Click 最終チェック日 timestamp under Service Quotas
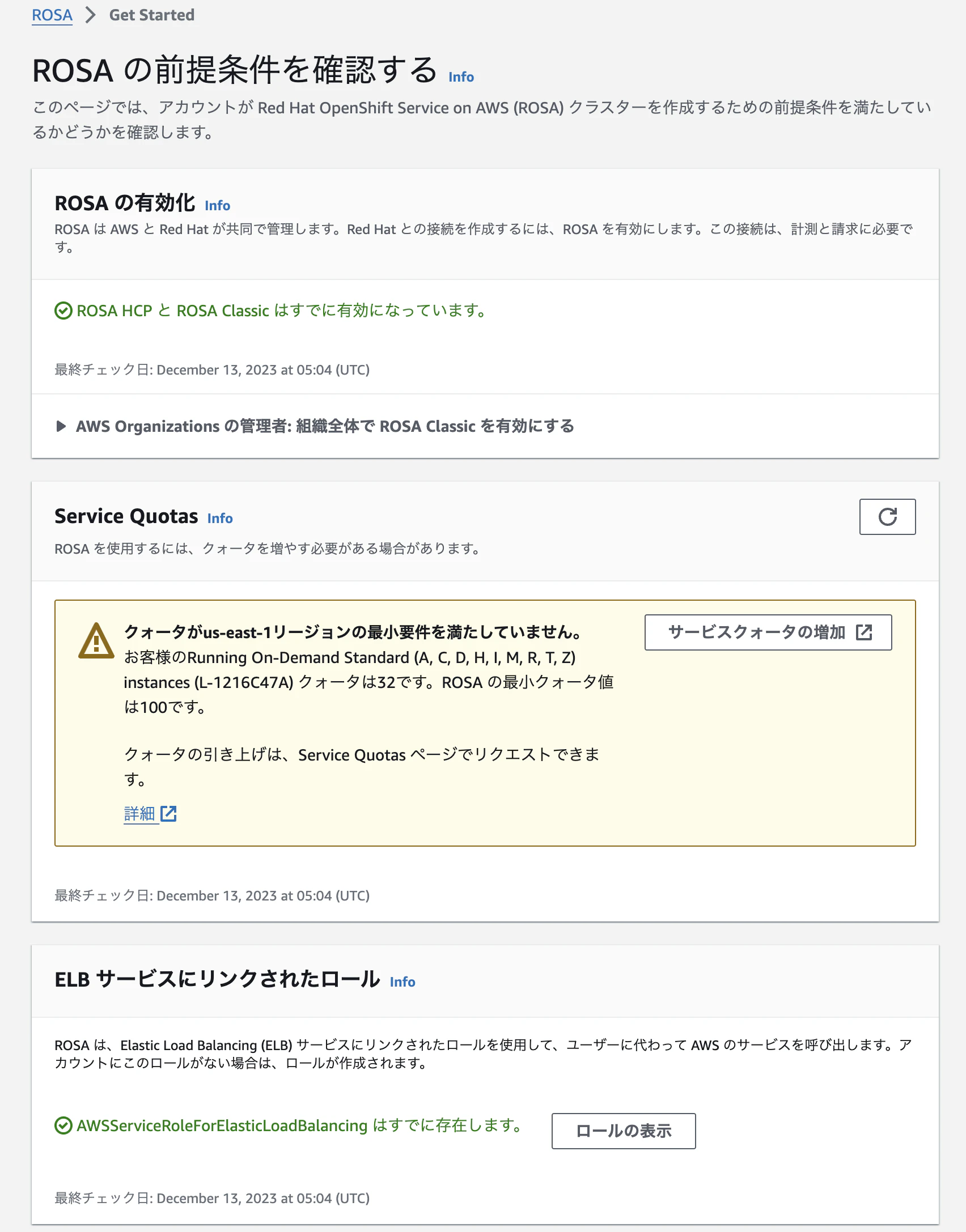This screenshot has width=966, height=1232. [212, 895]
